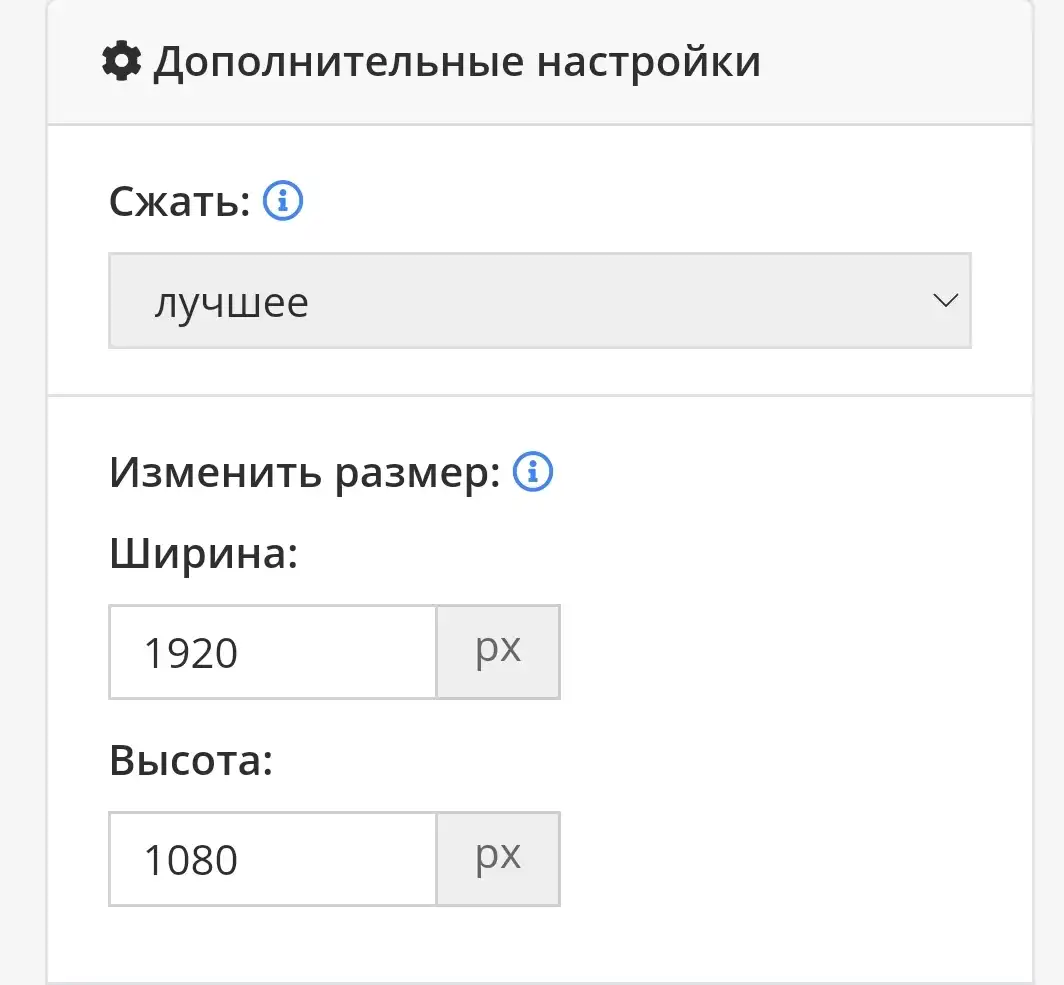Click the dropdown chevron arrow of compression selector
The image size is (1064, 985).
tap(945, 300)
